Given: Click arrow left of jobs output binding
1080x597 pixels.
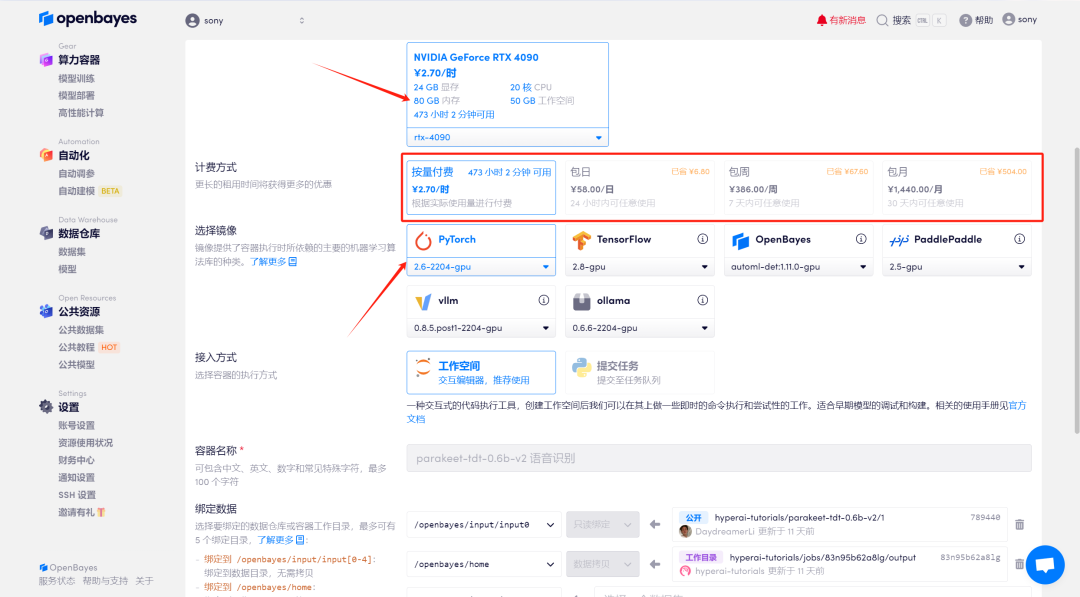Looking at the screenshot, I should tap(654, 565).
